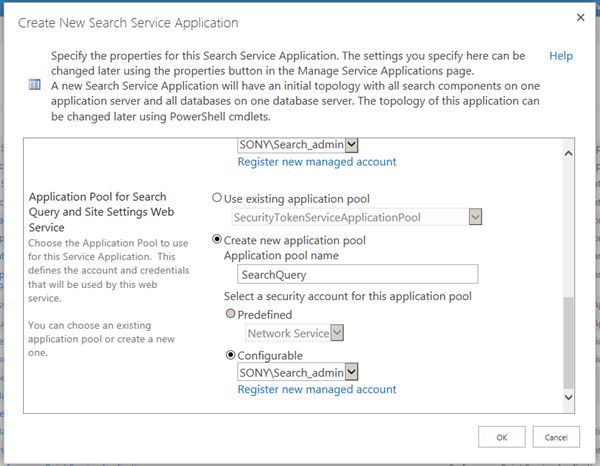Click the scroll down arrow of the settings pane
This screenshot has width=600, height=466.
coord(569,397)
